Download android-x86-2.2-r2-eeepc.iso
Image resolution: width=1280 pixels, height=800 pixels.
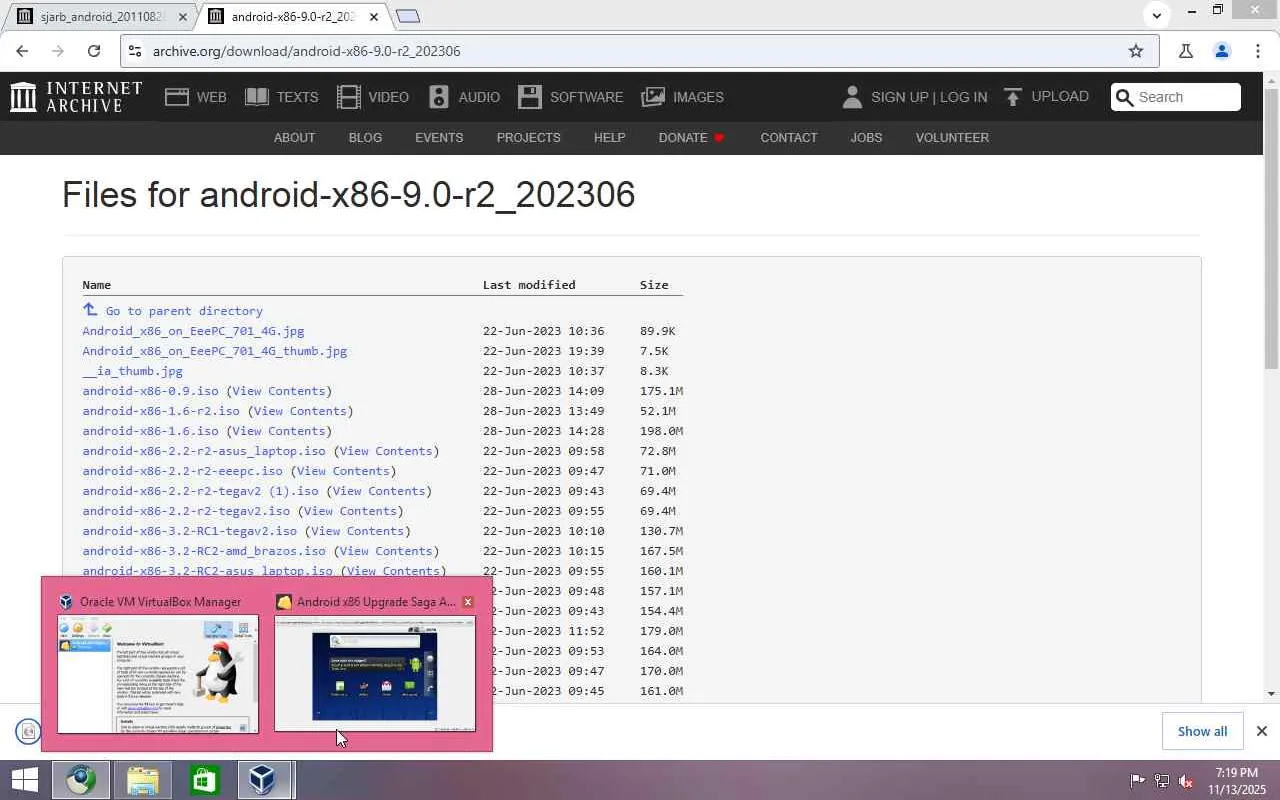183,471
